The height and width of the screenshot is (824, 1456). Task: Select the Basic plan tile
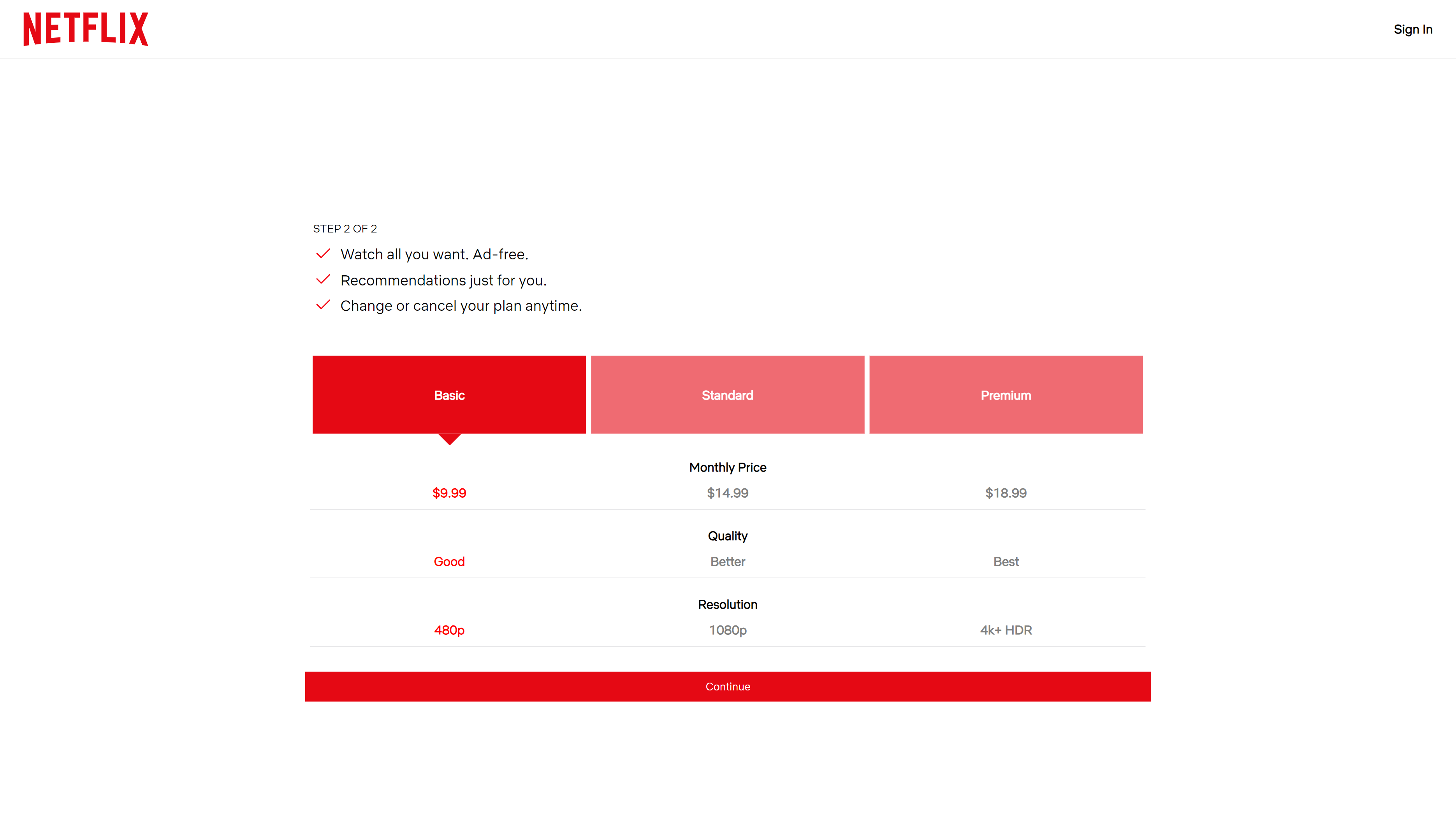click(x=449, y=394)
